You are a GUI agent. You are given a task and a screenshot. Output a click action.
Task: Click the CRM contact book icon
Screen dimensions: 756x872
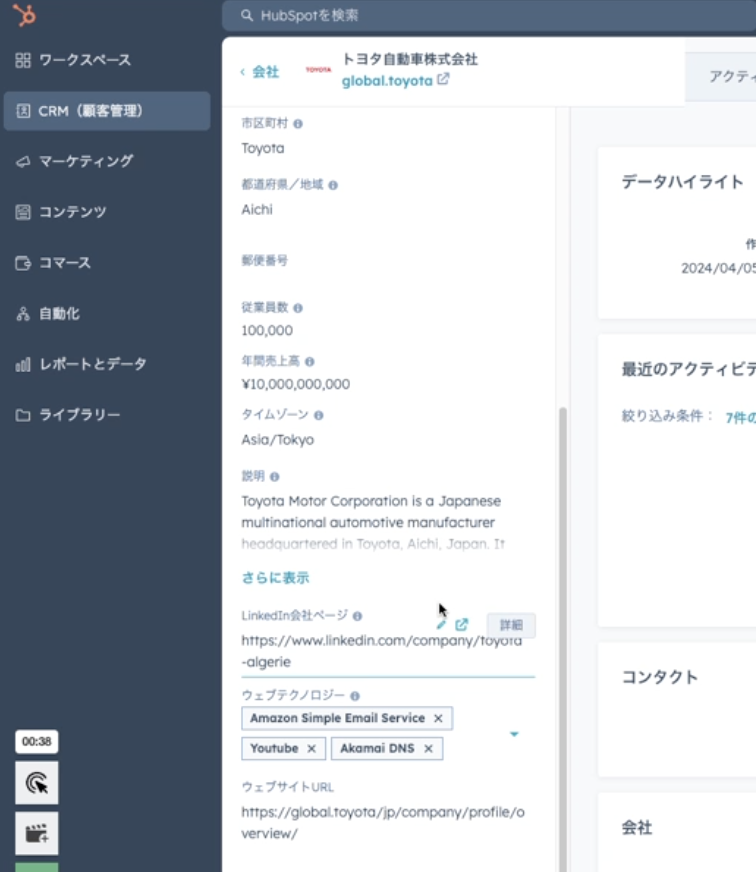[23, 111]
